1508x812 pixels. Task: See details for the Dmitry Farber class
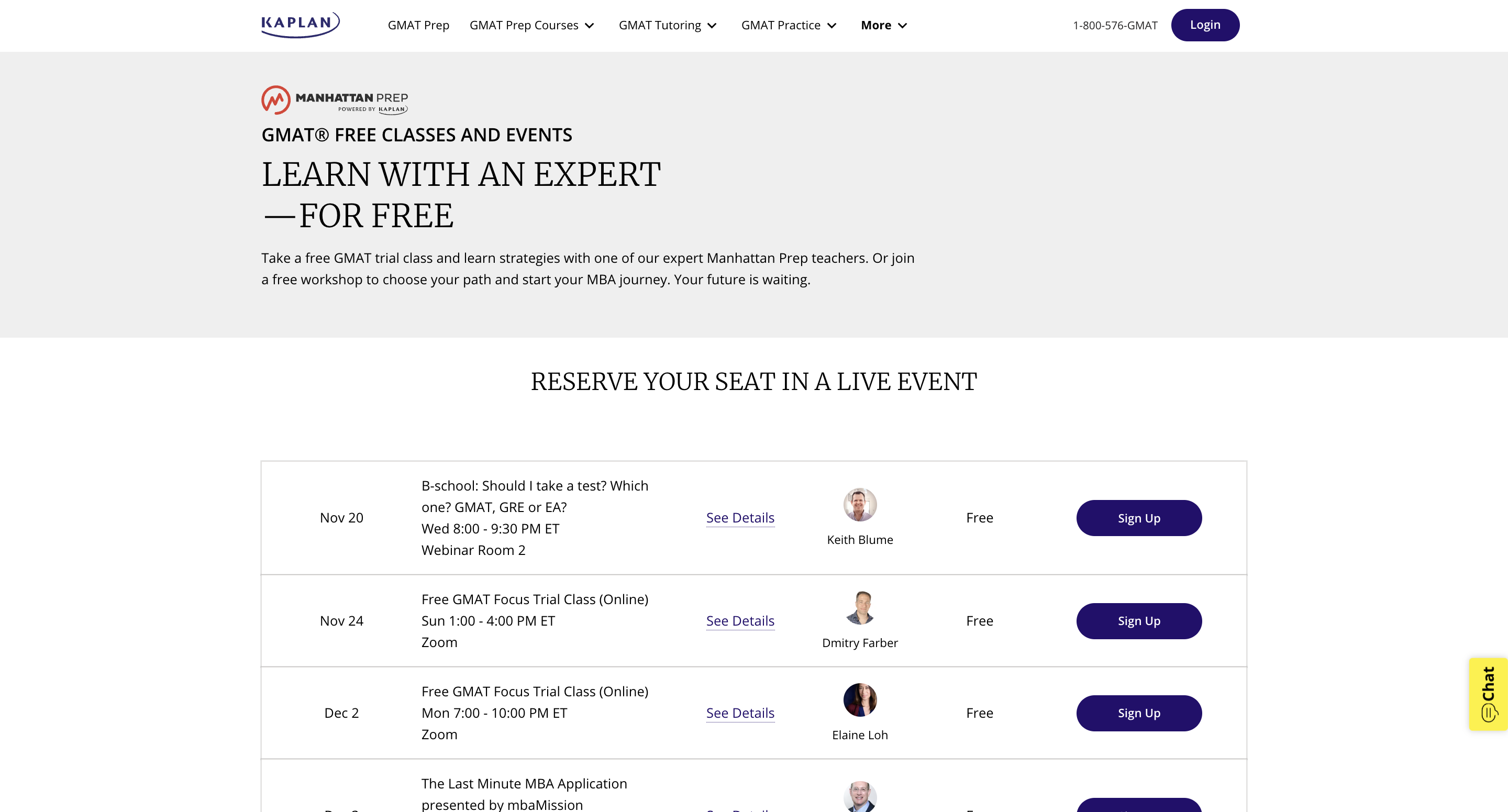(740, 620)
